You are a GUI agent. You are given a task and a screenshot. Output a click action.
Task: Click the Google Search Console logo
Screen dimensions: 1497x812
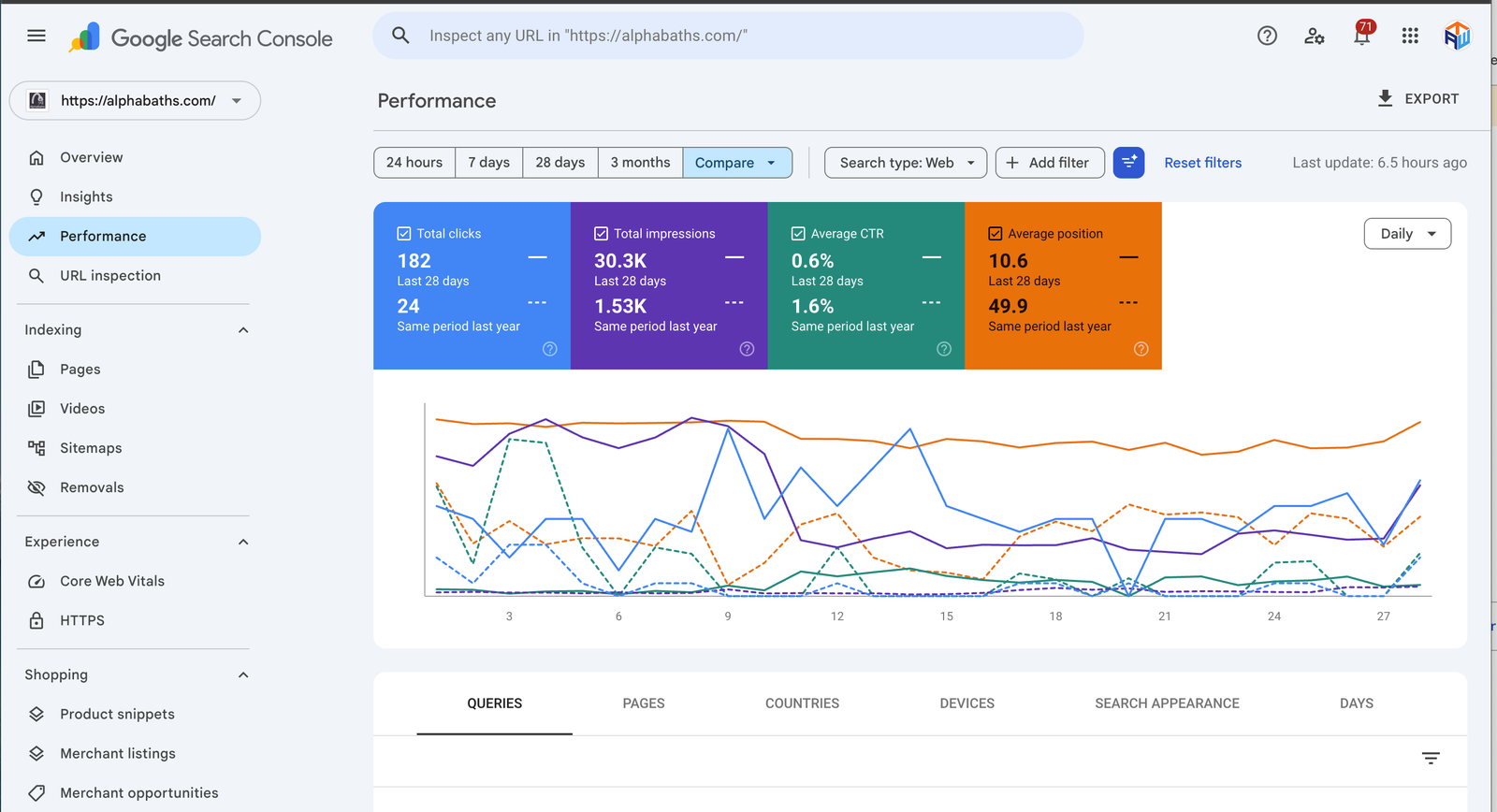tap(200, 38)
